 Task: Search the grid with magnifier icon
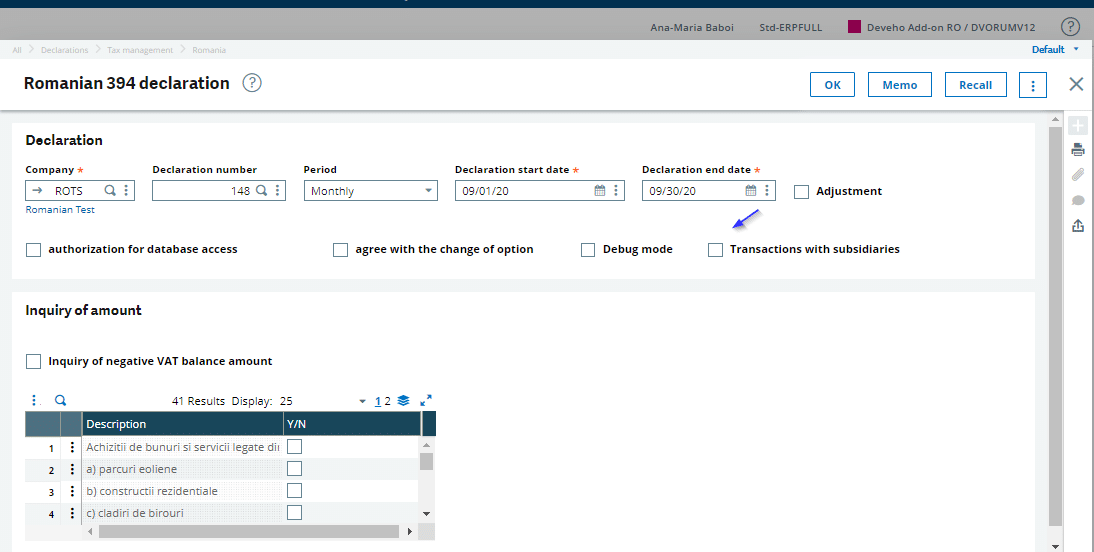pyautogui.click(x=61, y=401)
